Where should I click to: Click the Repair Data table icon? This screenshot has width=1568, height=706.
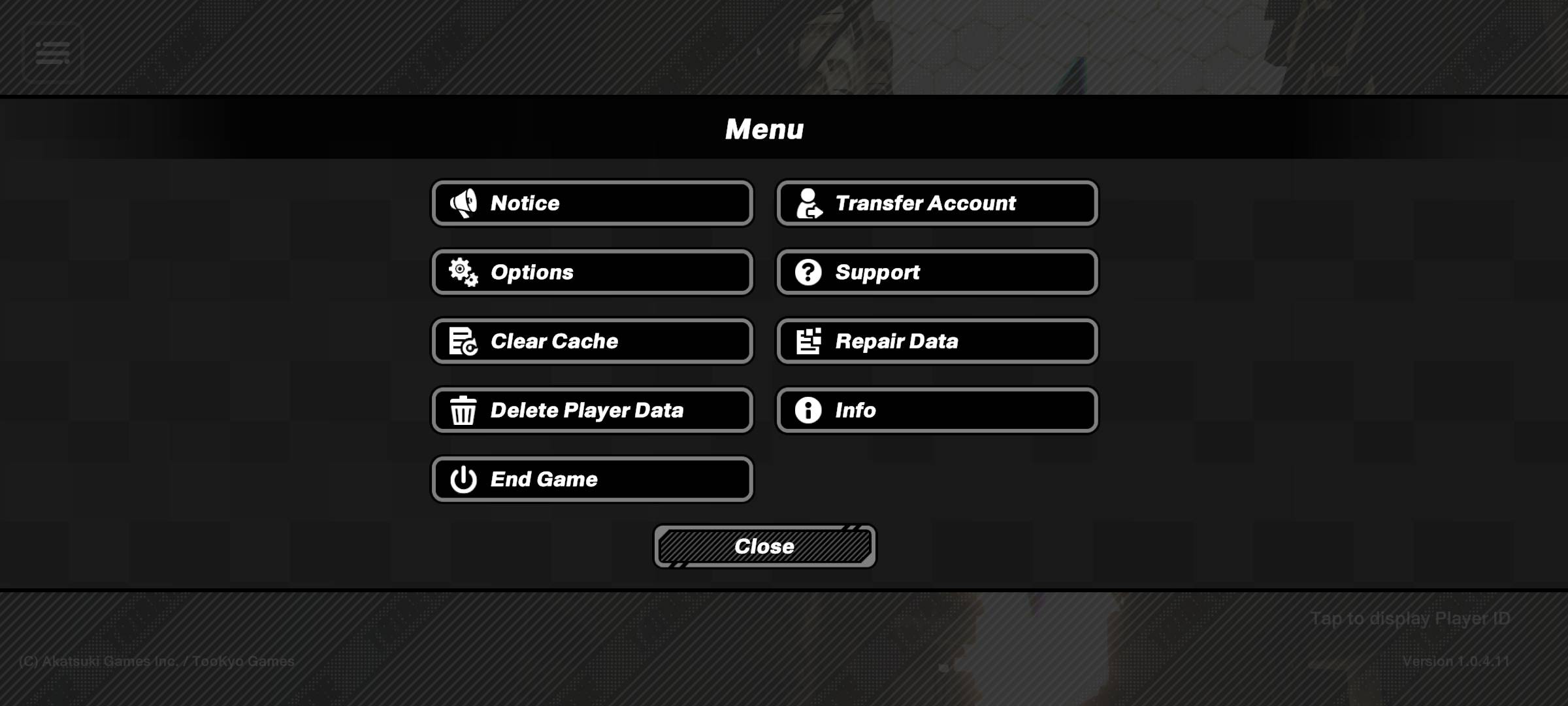click(809, 341)
